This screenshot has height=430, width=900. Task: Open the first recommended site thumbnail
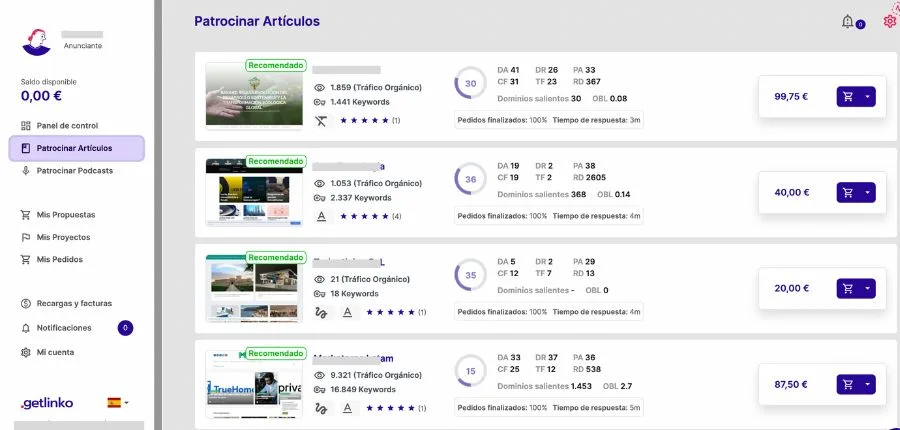[254, 96]
